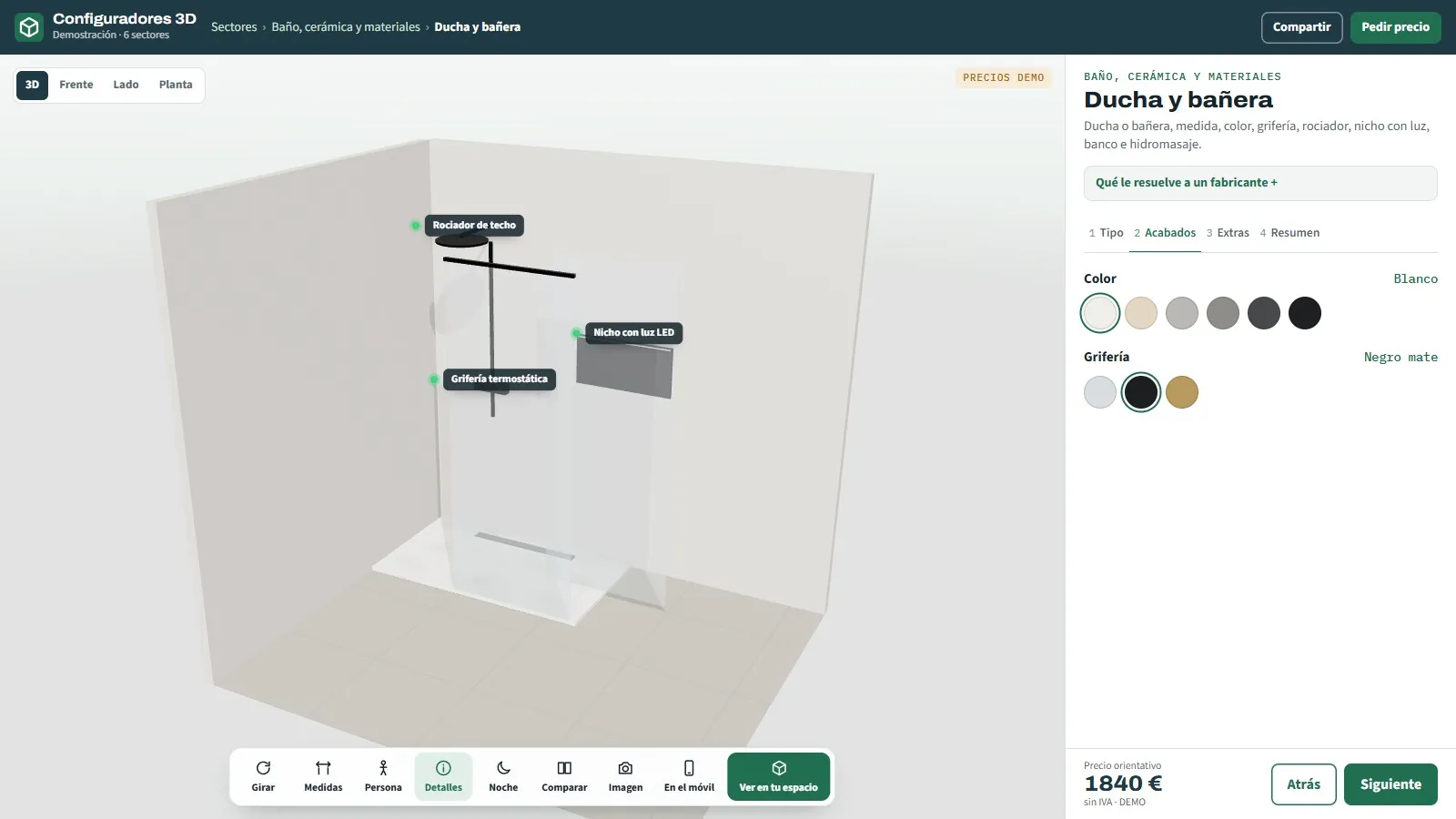Switch to the Frente view
Screen dimensions: 1456x819
(x=76, y=85)
